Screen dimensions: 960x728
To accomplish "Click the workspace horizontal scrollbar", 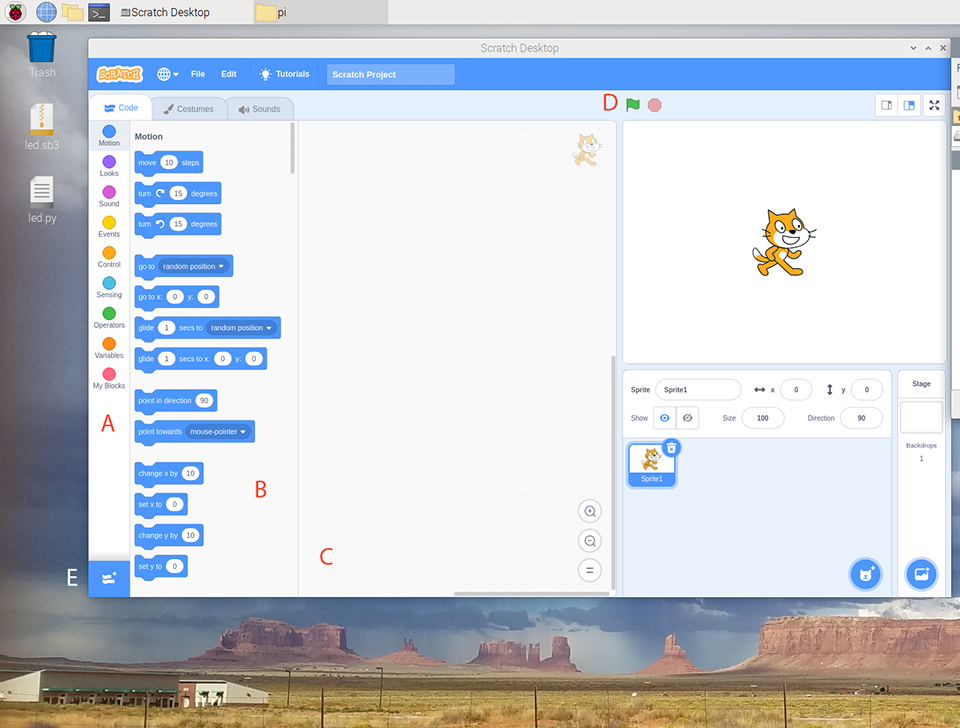I will point(531,593).
